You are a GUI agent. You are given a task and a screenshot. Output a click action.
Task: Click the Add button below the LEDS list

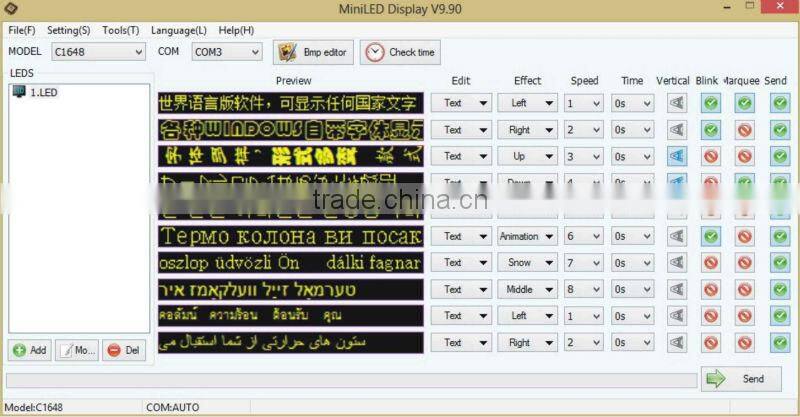tap(30, 351)
